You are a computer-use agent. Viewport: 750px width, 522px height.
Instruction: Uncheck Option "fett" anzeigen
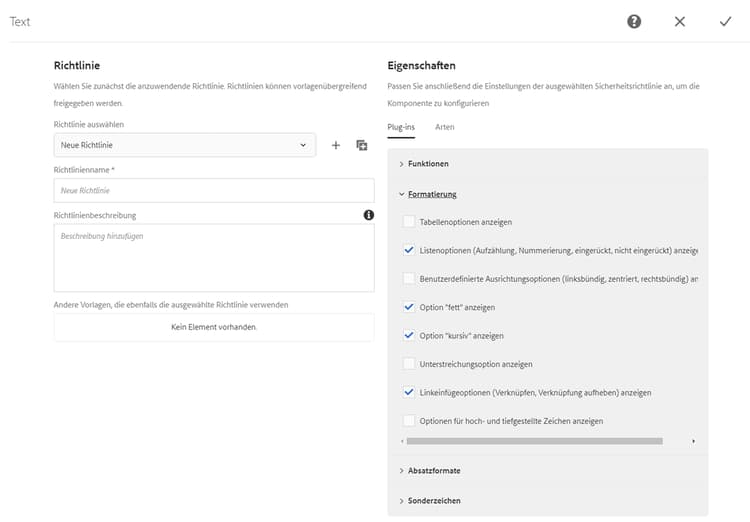pyautogui.click(x=408, y=307)
